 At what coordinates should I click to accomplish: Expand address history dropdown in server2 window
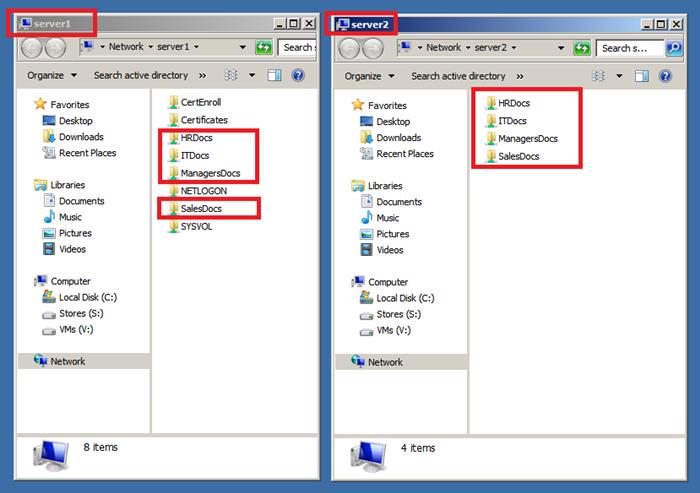[x=561, y=48]
